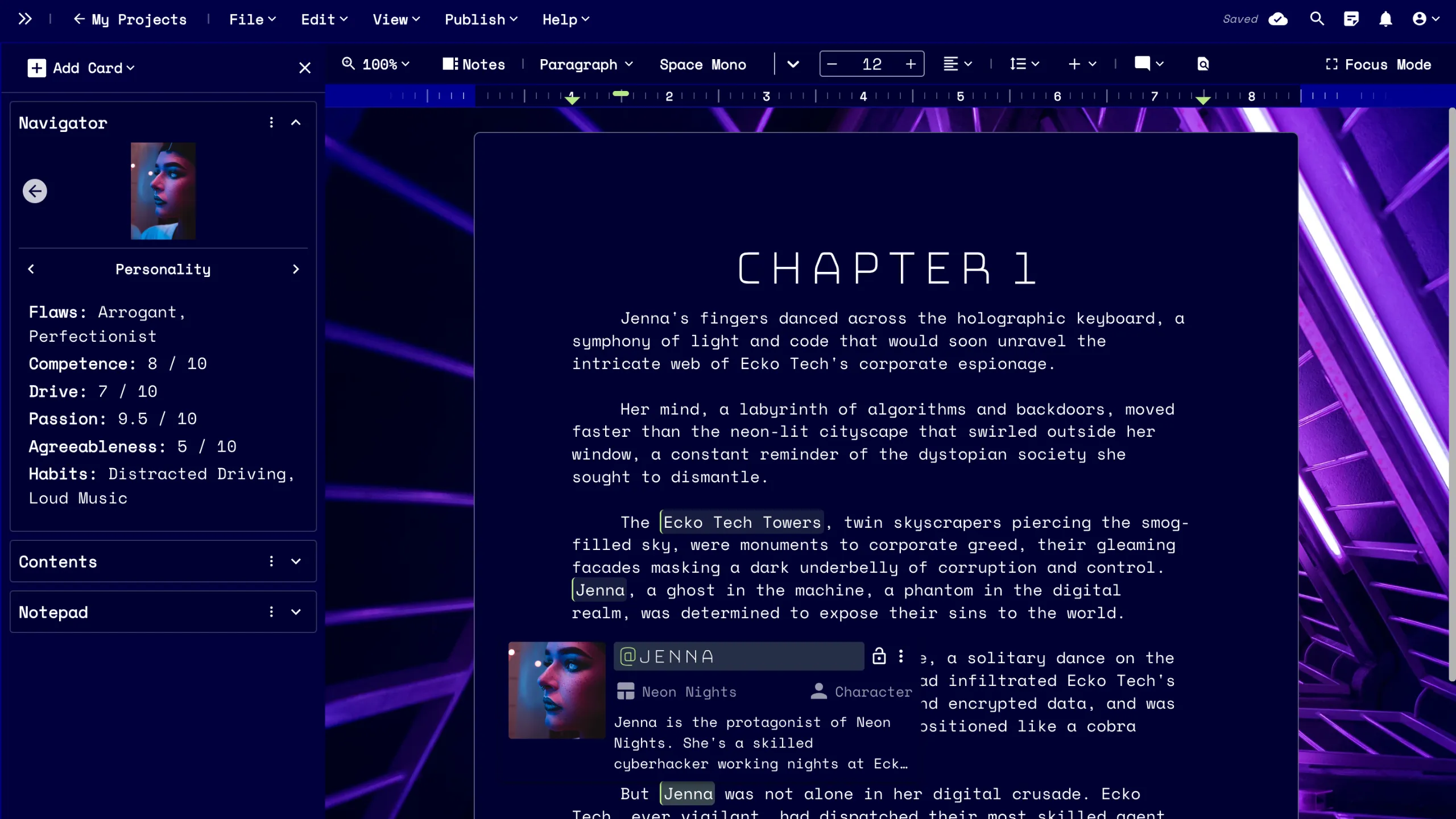1456x819 pixels.
Task: Click the cloud saved status icon
Action: pyautogui.click(x=1278, y=19)
